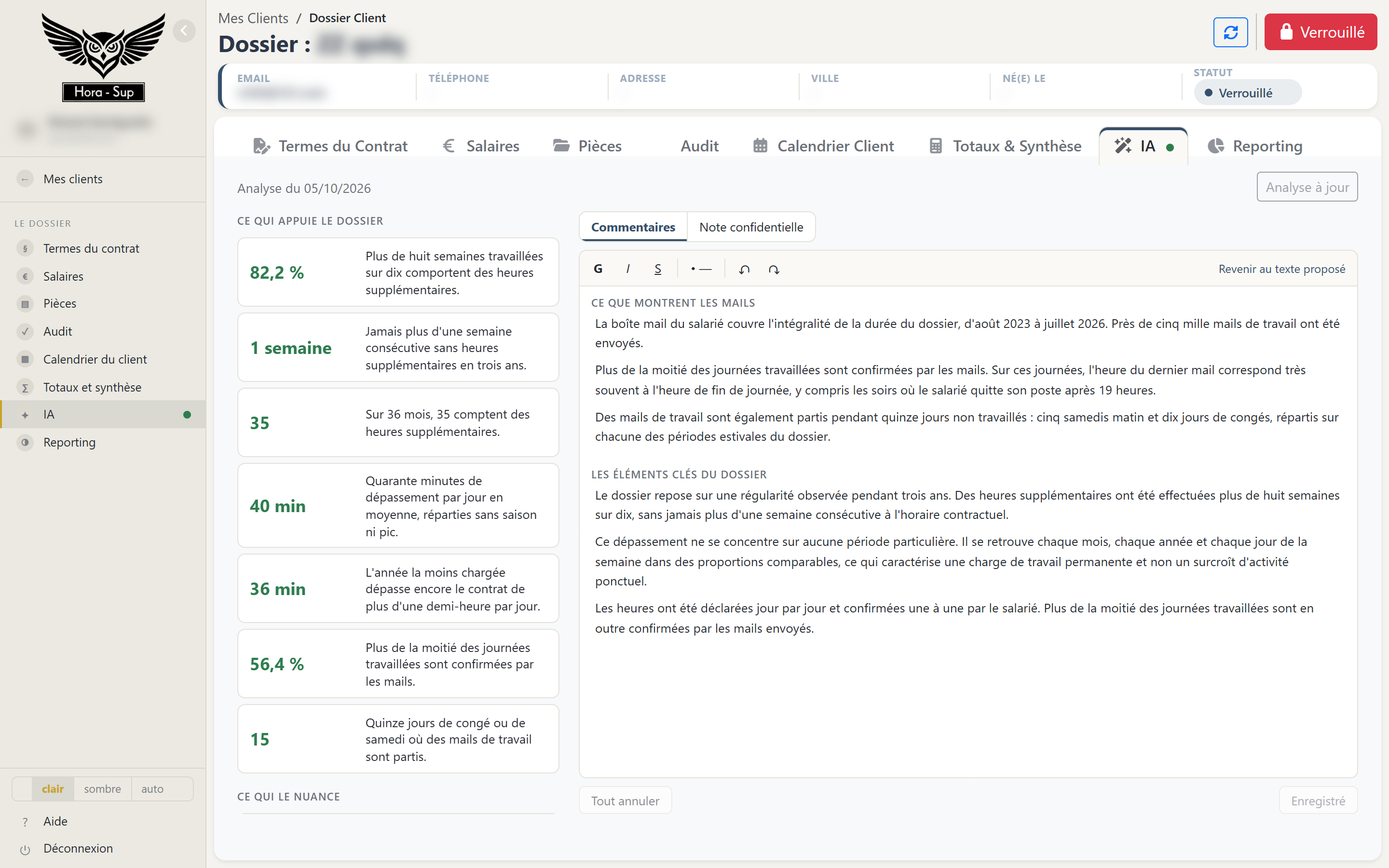Open the Reporting top tab
The width and height of the screenshot is (1389, 868).
click(x=1255, y=146)
